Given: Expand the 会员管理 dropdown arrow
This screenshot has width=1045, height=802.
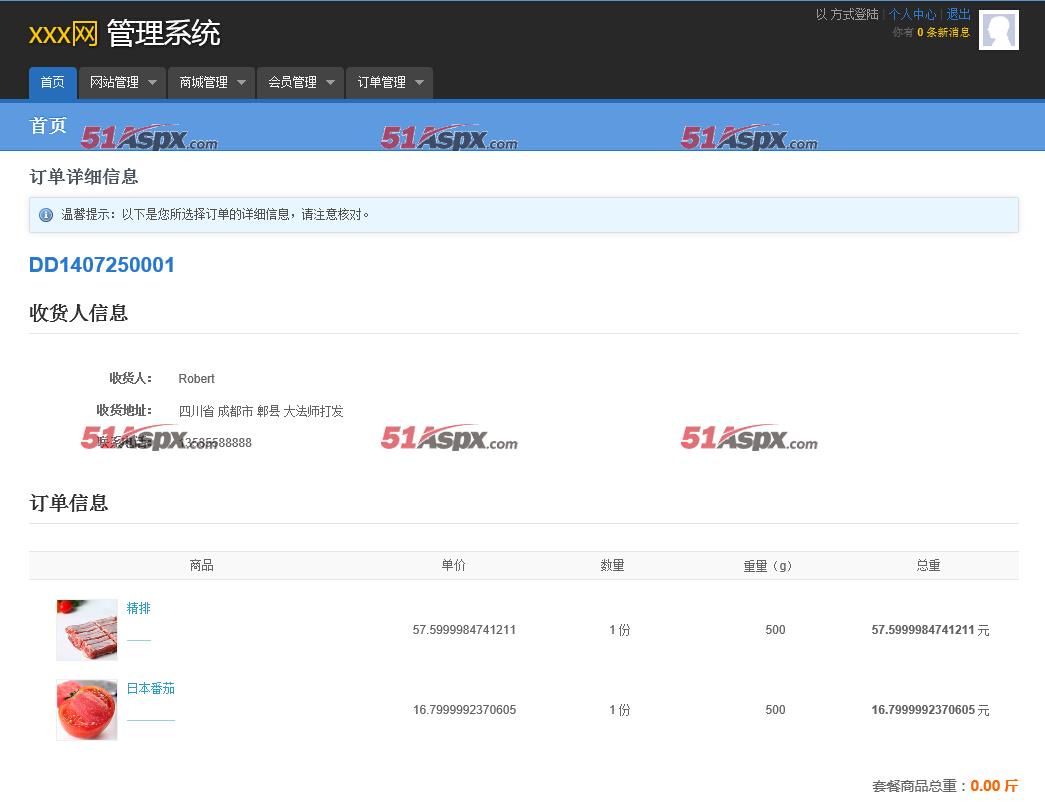Looking at the screenshot, I should [x=330, y=83].
